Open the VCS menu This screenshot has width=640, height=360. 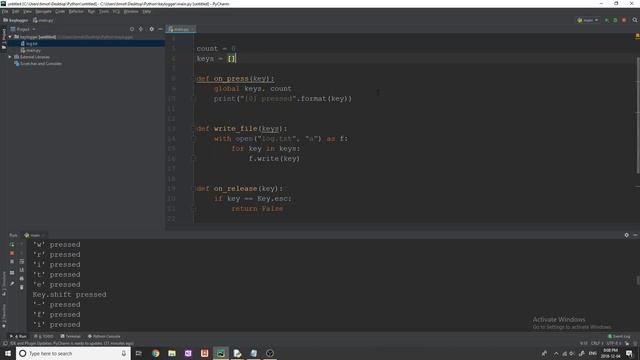(116, 11)
